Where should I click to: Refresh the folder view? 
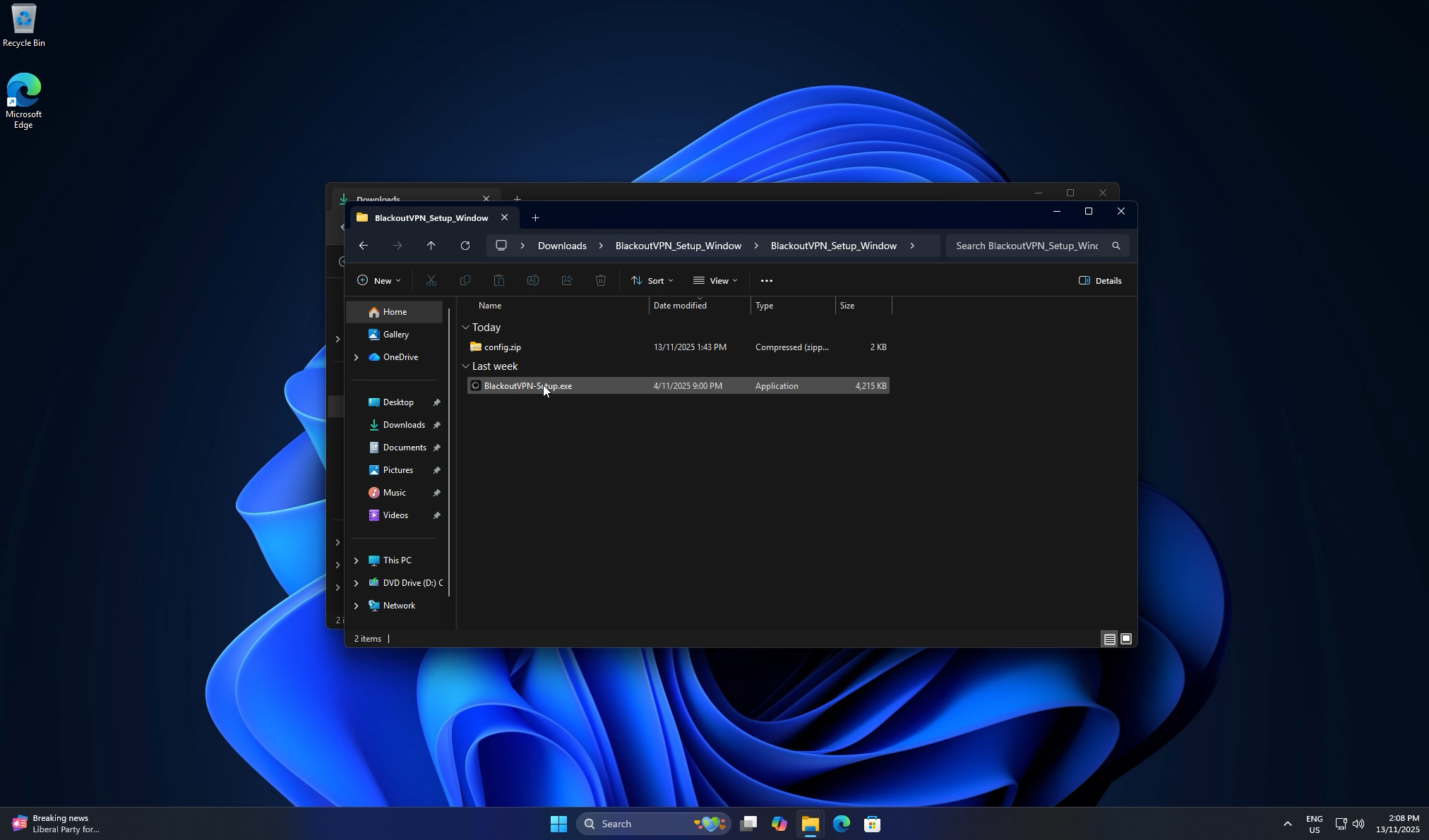[x=465, y=245]
